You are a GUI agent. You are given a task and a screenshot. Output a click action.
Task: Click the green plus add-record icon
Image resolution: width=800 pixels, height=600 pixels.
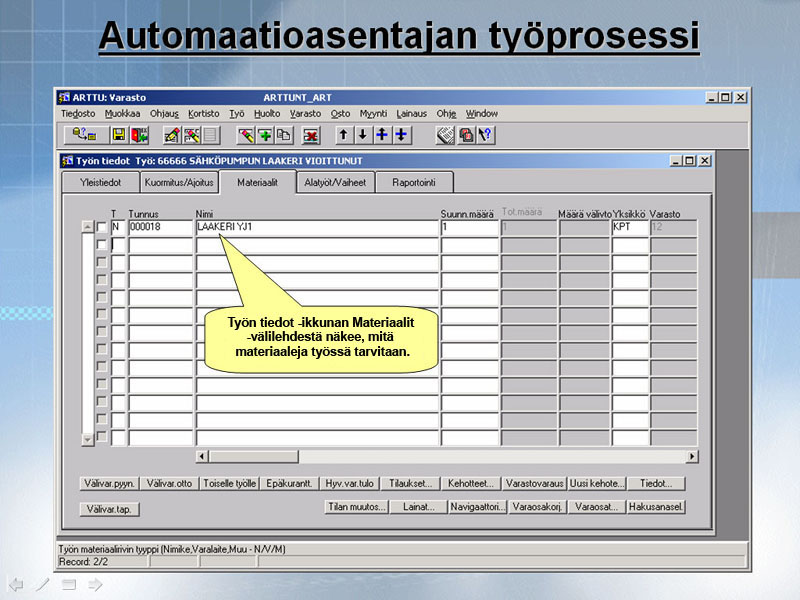point(265,135)
